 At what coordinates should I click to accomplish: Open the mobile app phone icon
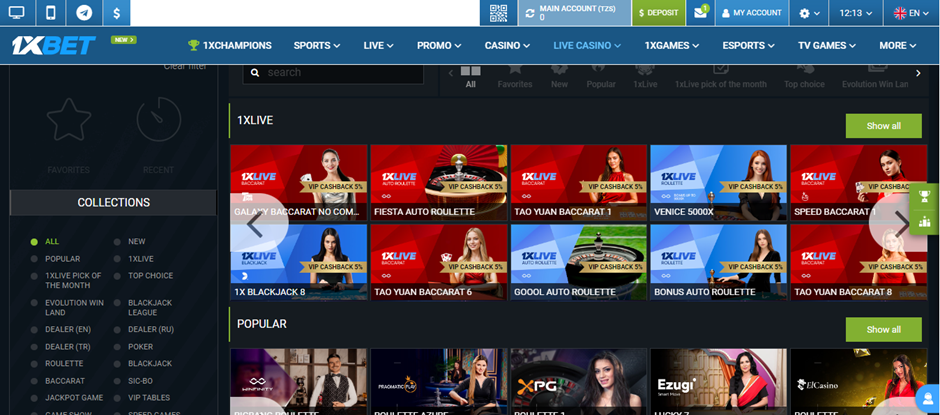tap(51, 13)
